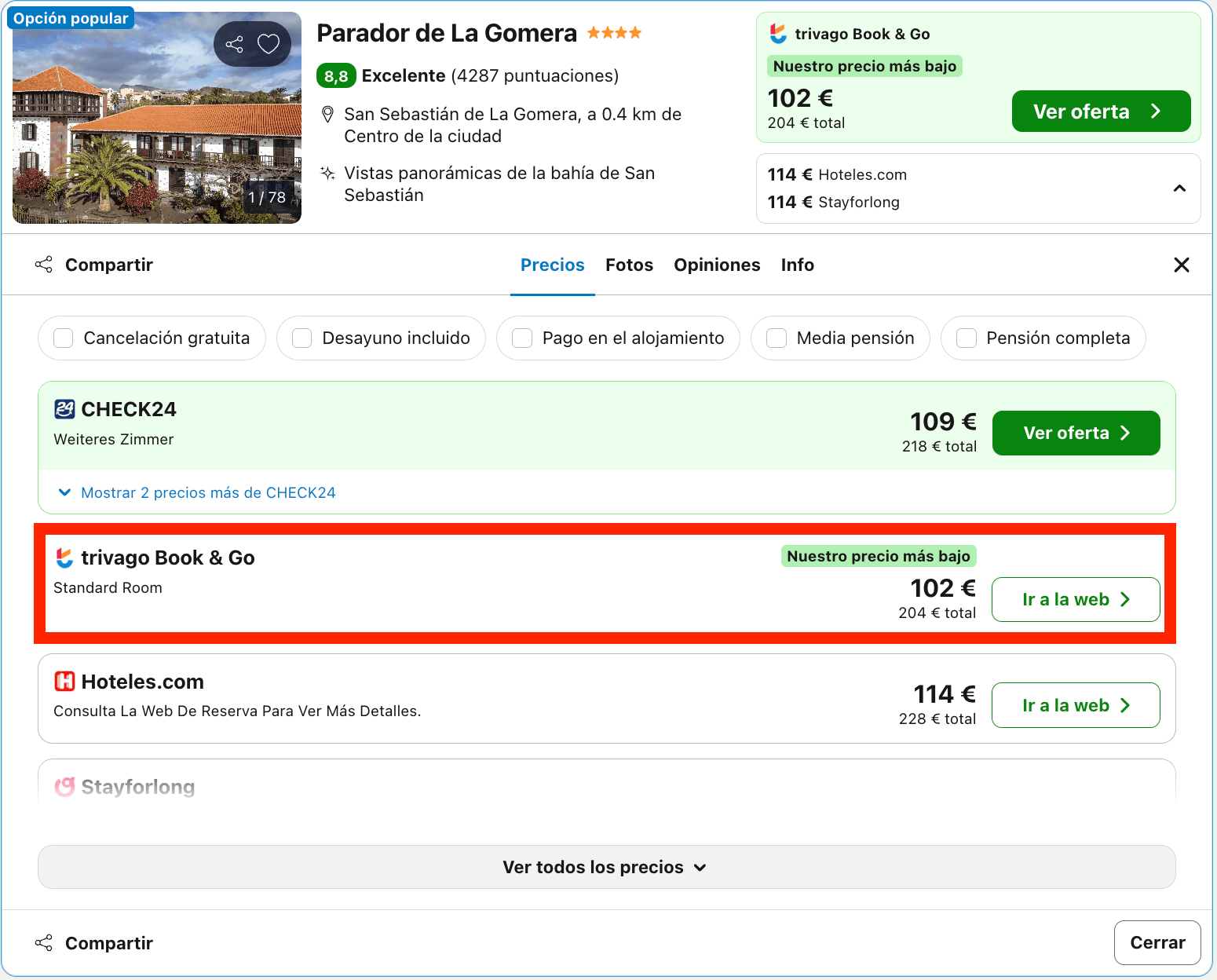Collapse the Hoteles.com and Stayforlong price list
The image size is (1217, 980).
pos(1179,188)
